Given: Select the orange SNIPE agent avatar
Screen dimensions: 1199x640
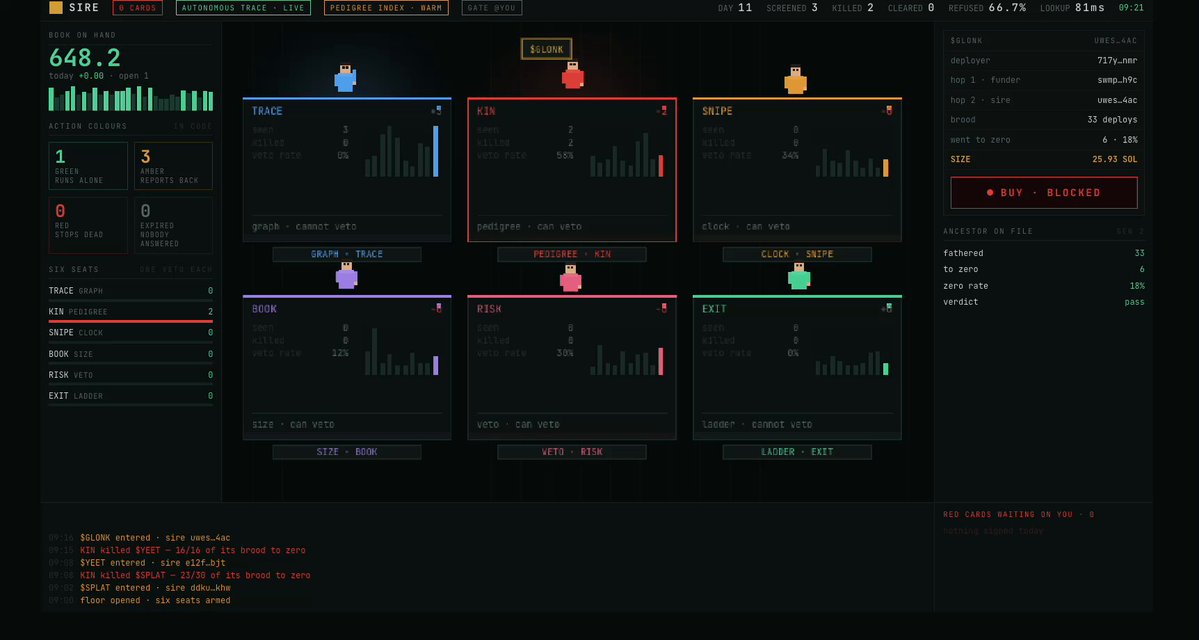Looking at the screenshot, I should coord(795,80).
